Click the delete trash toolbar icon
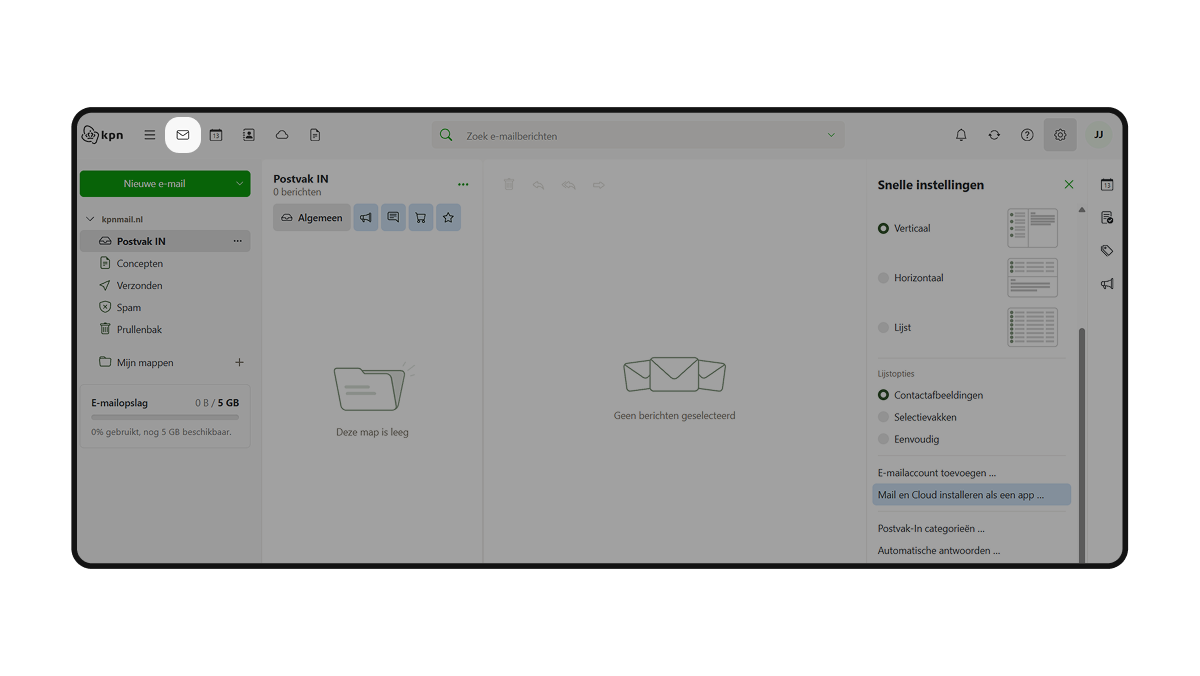 (x=509, y=185)
